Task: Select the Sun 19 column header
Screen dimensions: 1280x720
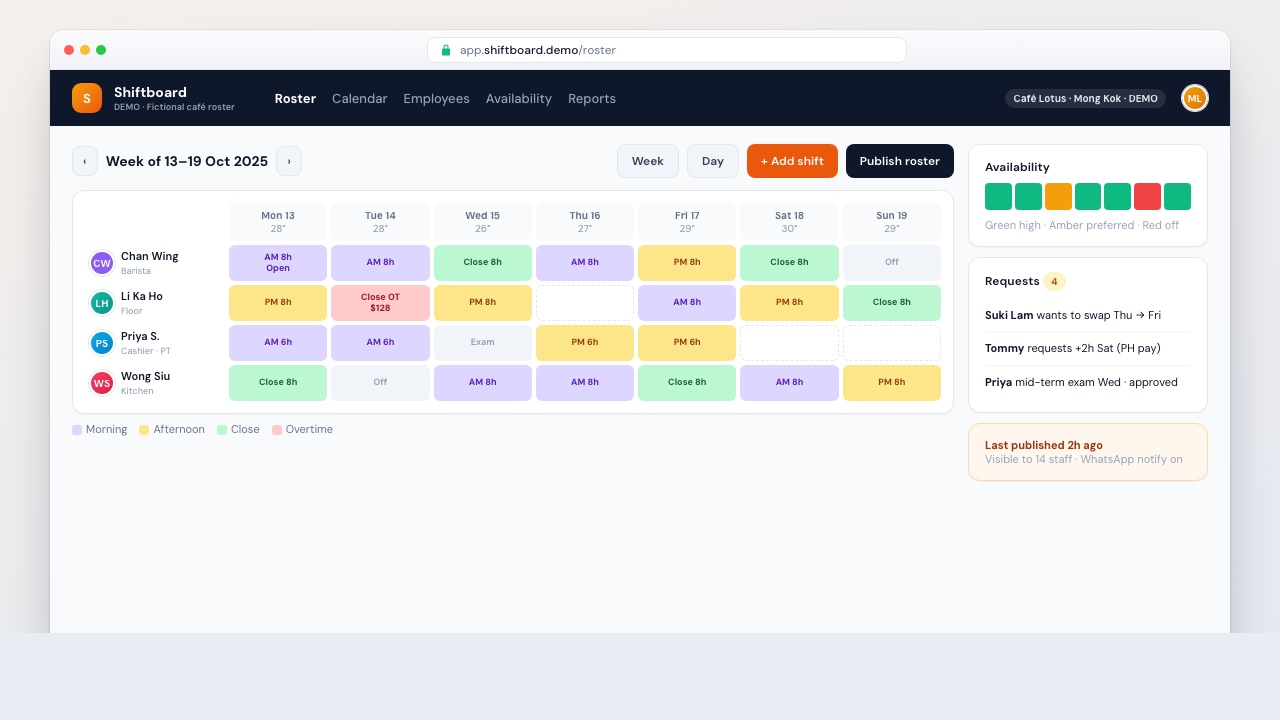Action: click(x=892, y=221)
